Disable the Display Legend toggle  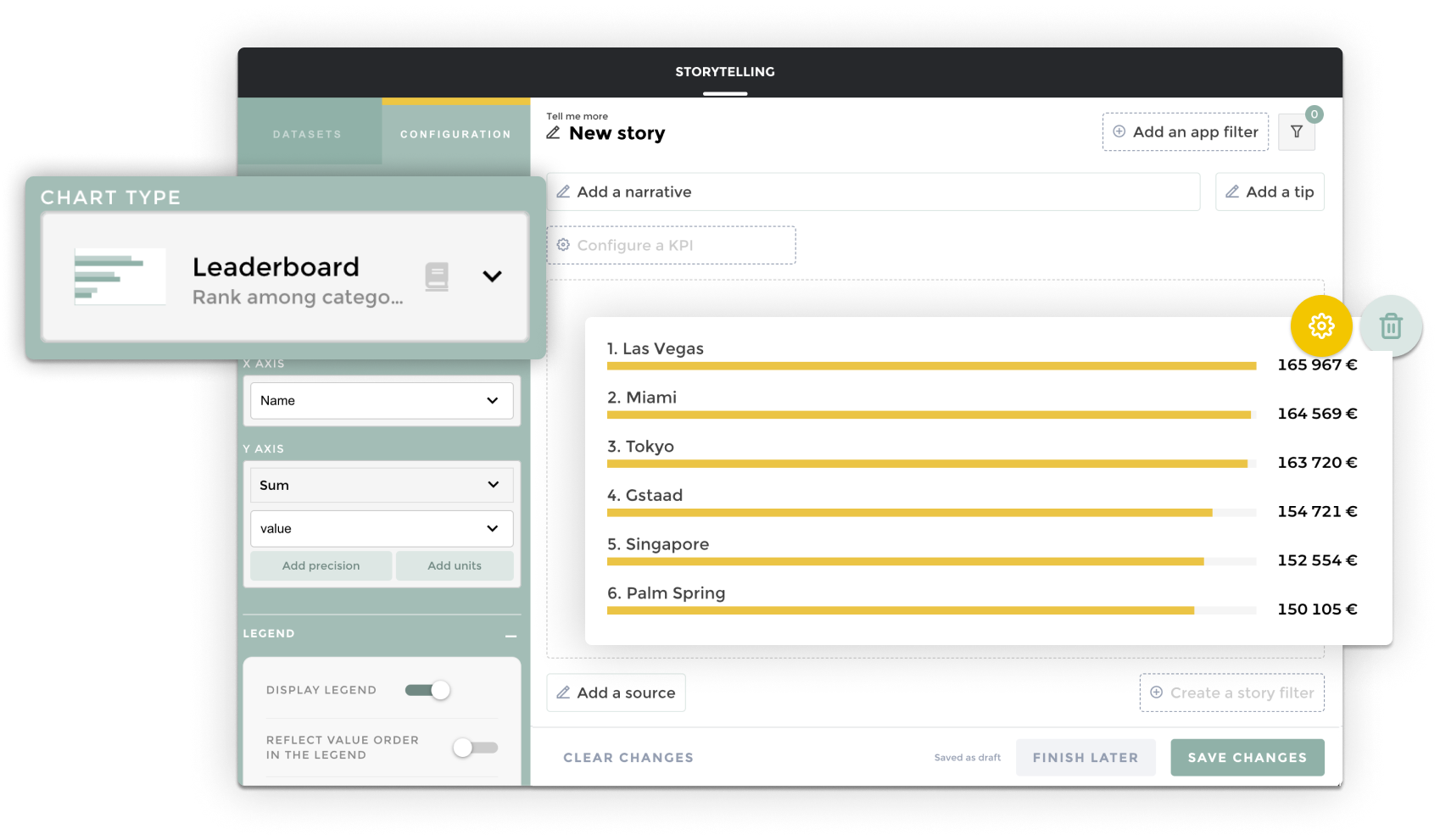tap(428, 690)
